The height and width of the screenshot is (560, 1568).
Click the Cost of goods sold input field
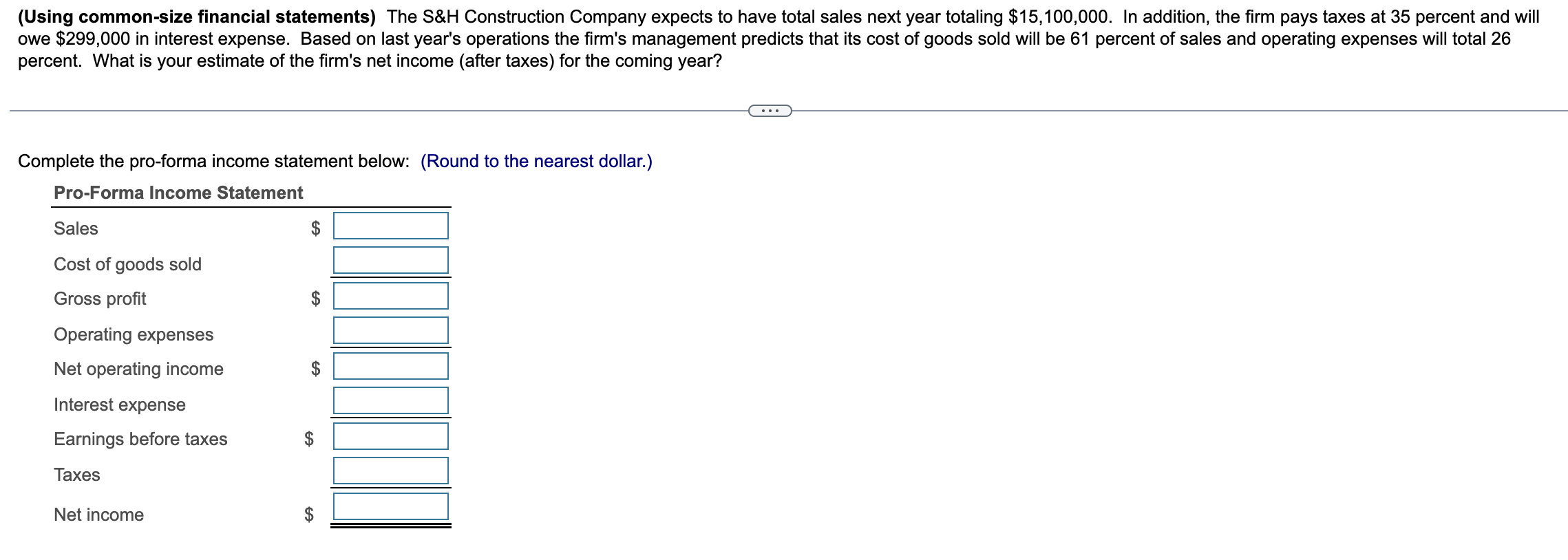coord(390,261)
